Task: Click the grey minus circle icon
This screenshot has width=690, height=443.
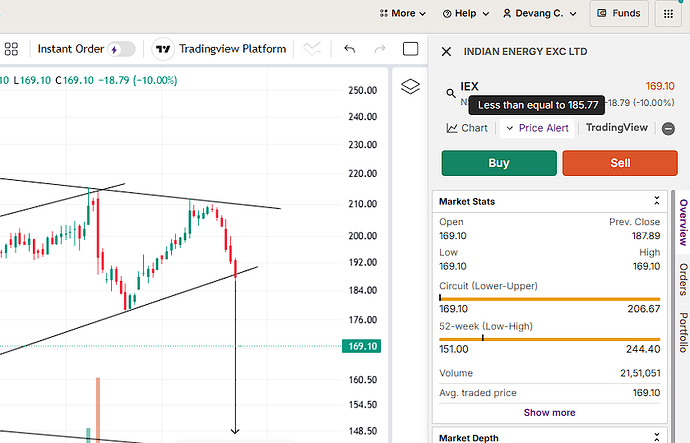Action: (x=668, y=128)
